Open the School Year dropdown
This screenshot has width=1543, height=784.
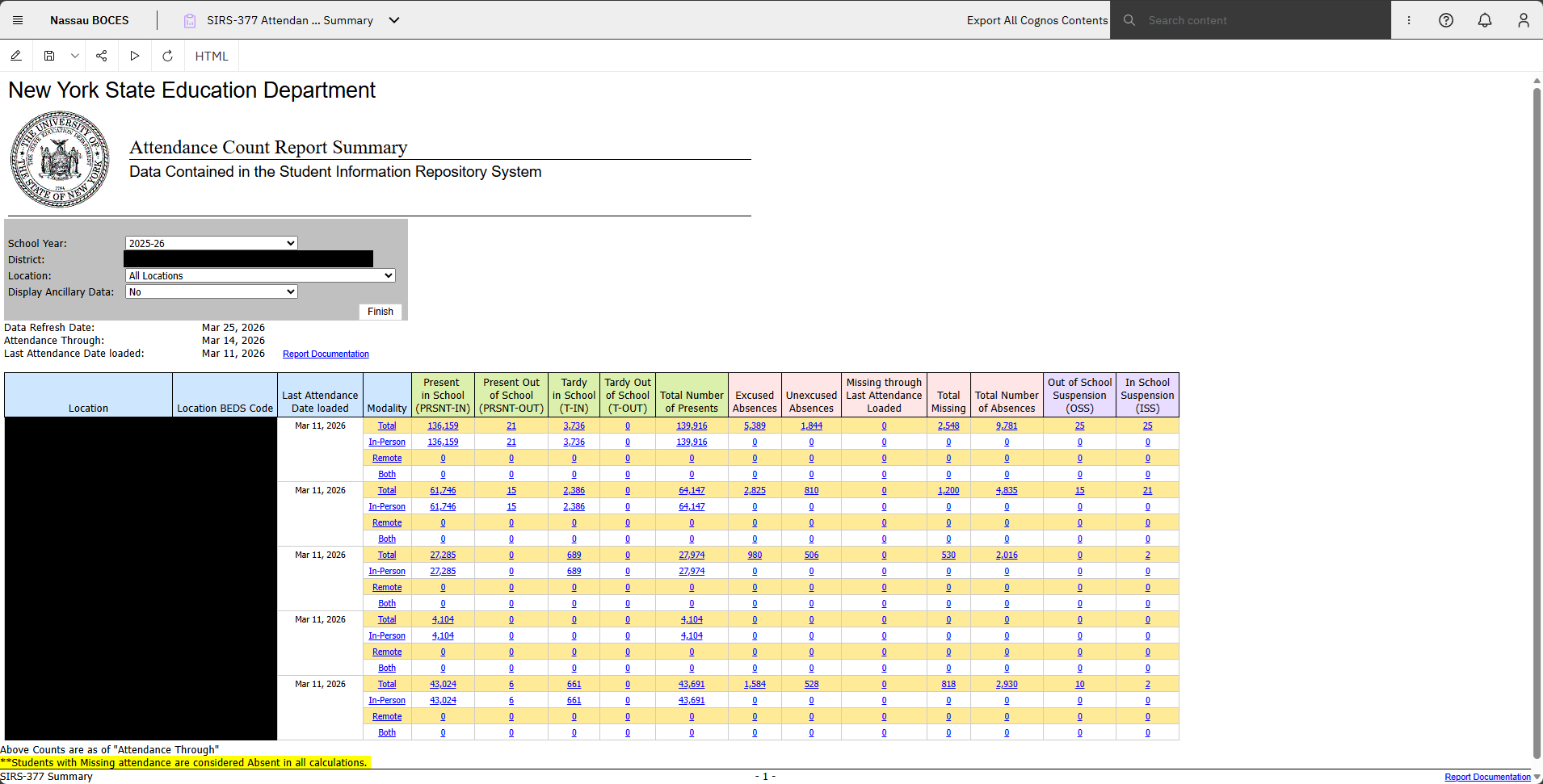(x=212, y=243)
